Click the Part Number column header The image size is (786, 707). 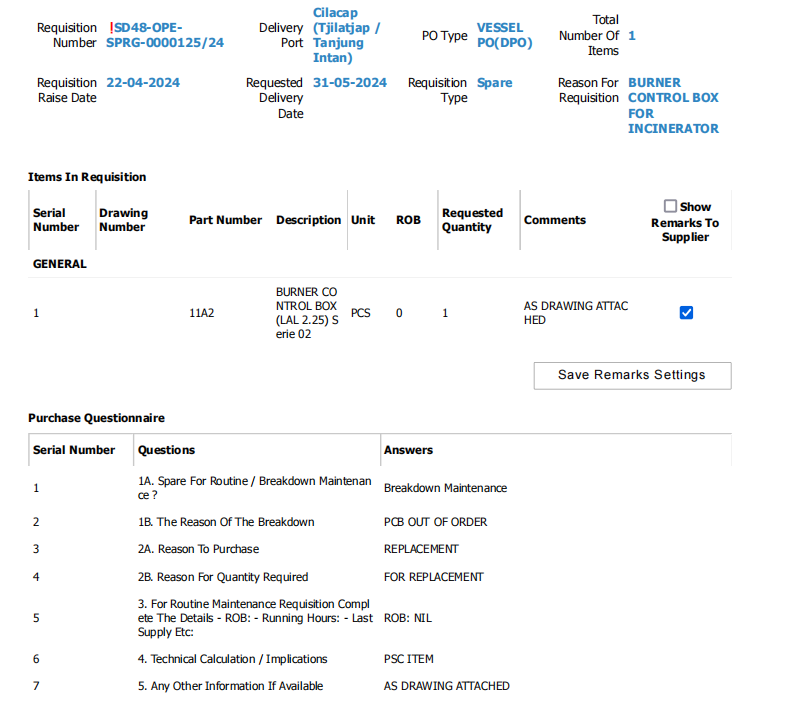225,220
